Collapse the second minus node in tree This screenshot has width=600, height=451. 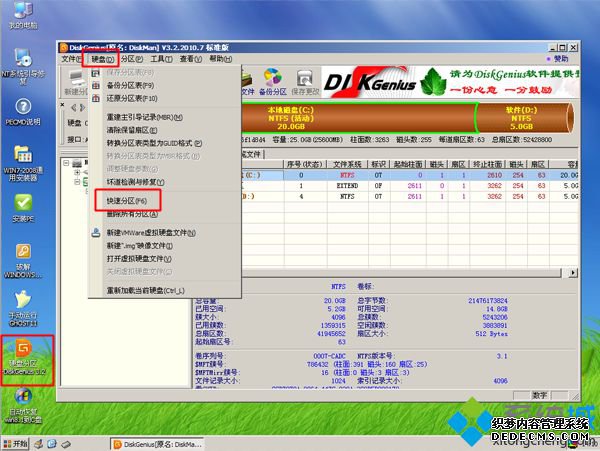click(x=77, y=182)
